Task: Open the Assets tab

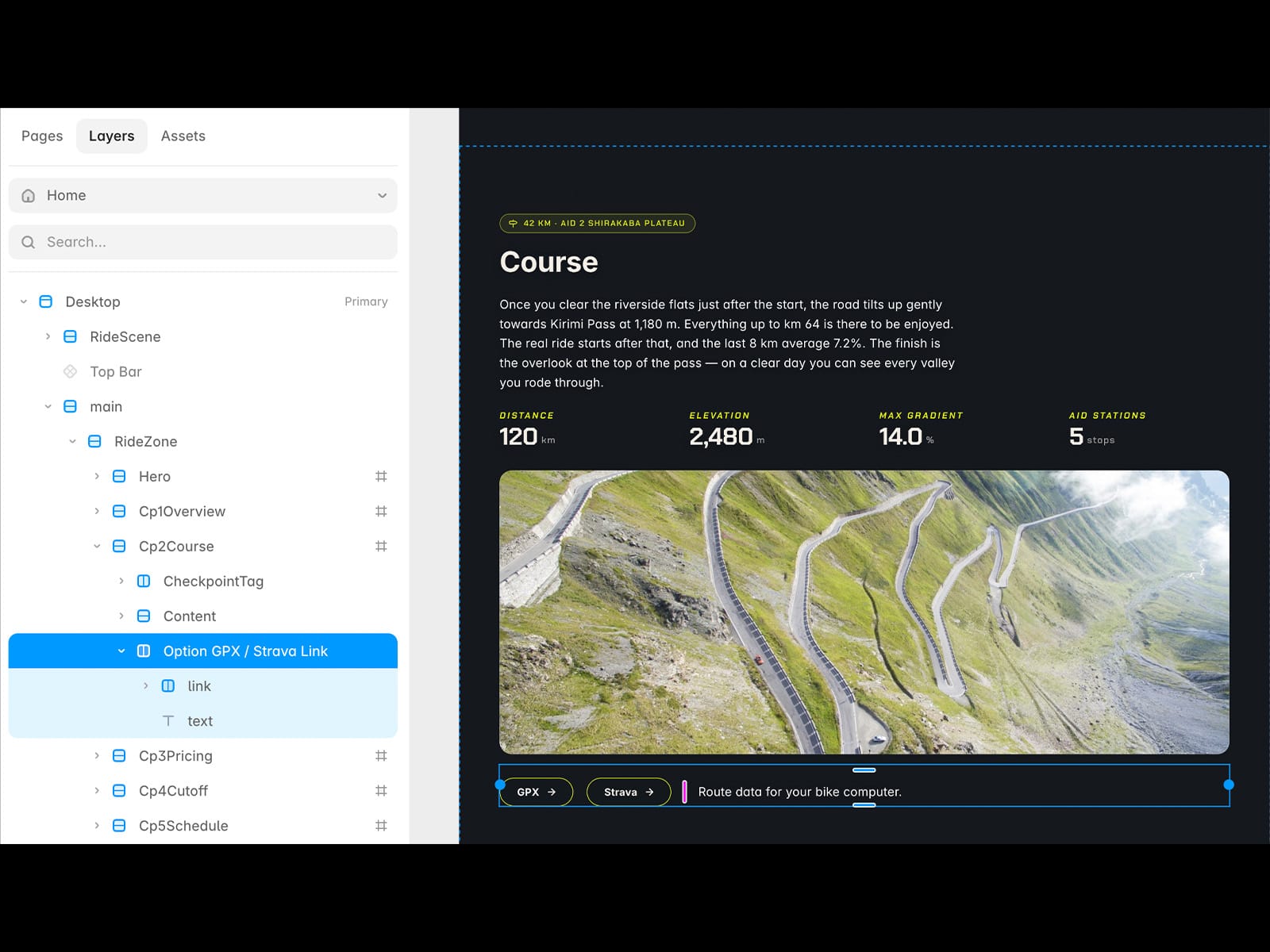Action: pos(183,136)
